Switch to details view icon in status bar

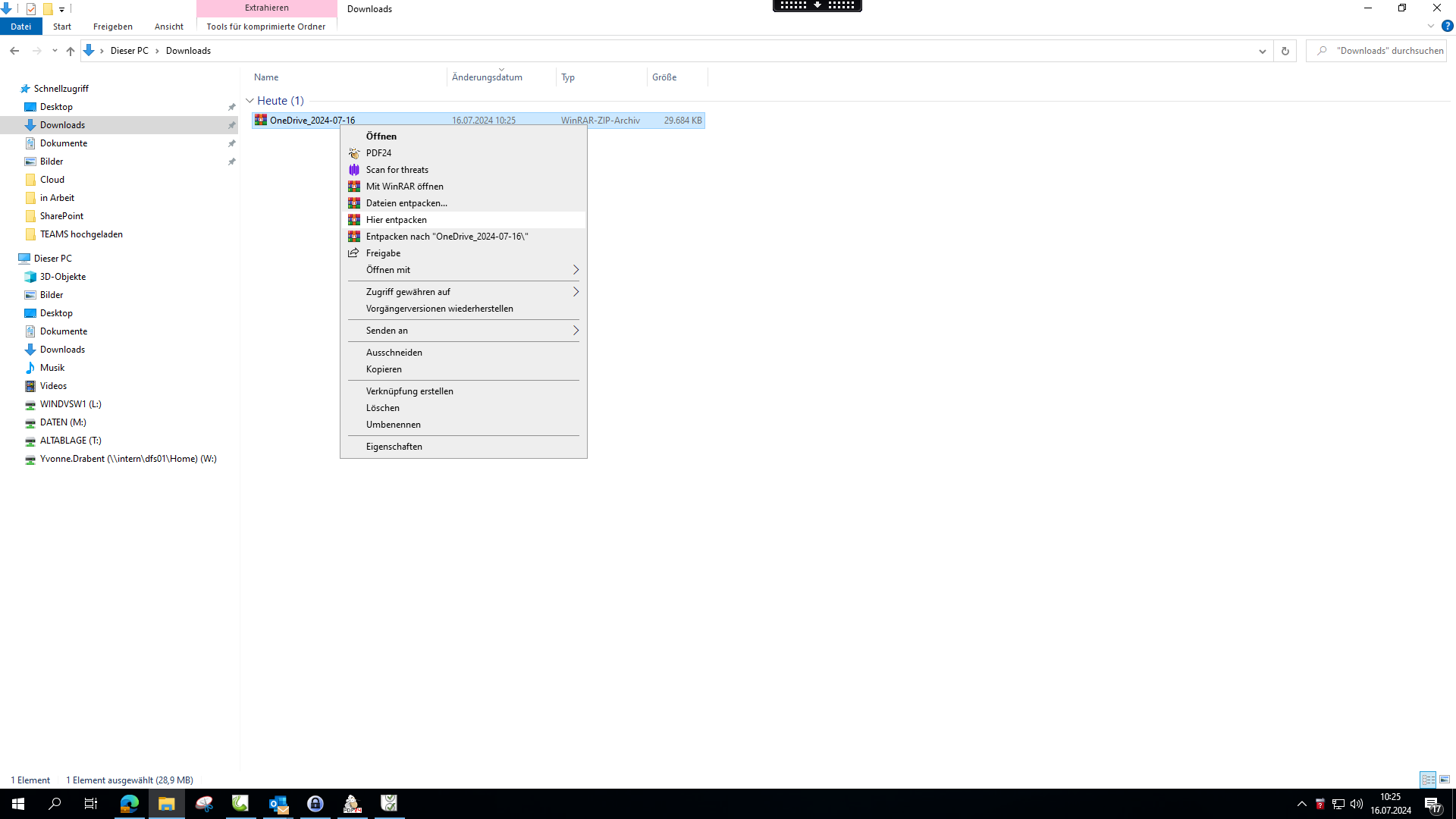pyautogui.click(x=1428, y=780)
